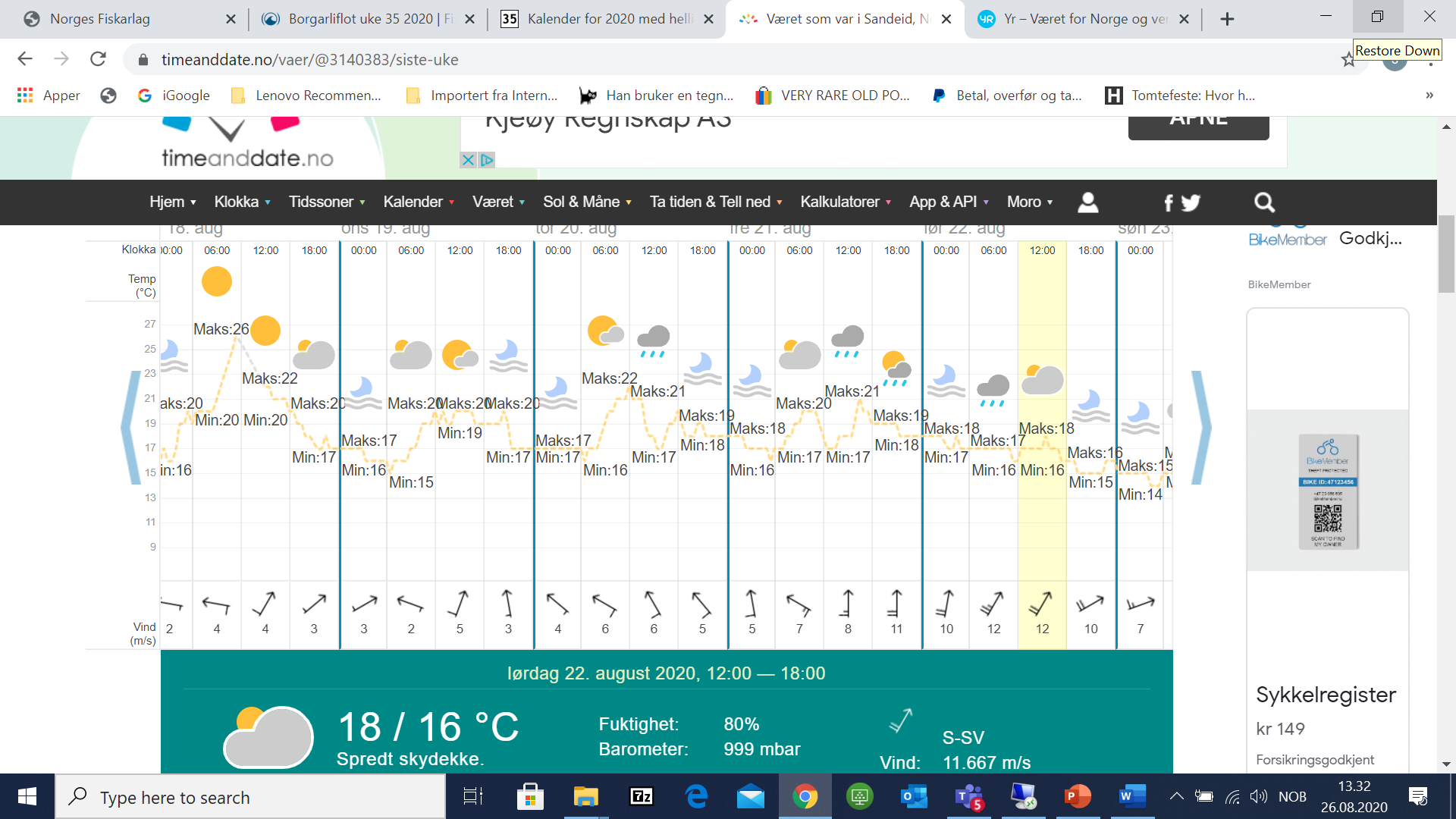The height and width of the screenshot is (819, 1456).
Task: Click the BikeMember sykkelregister ad image
Action: click(x=1328, y=491)
